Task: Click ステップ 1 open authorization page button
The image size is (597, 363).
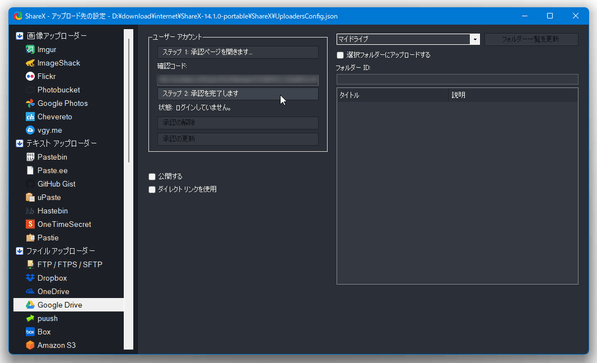Action: tap(238, 52)
